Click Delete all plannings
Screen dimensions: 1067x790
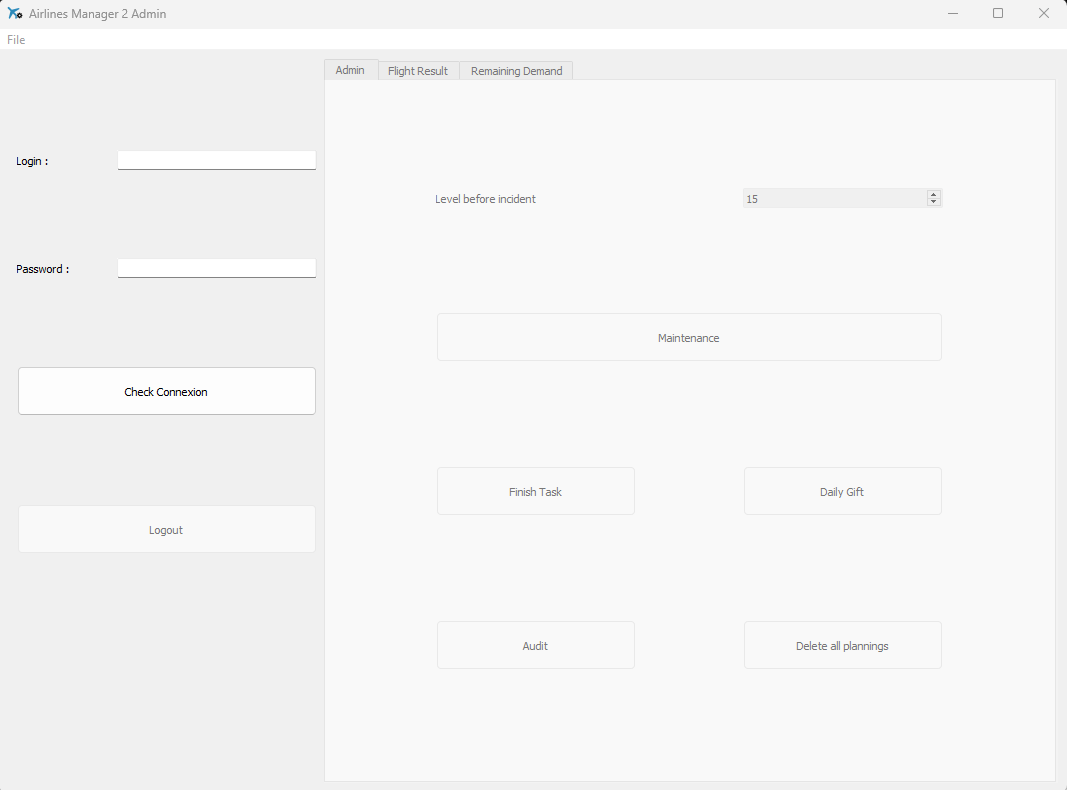tap(842, 646)
